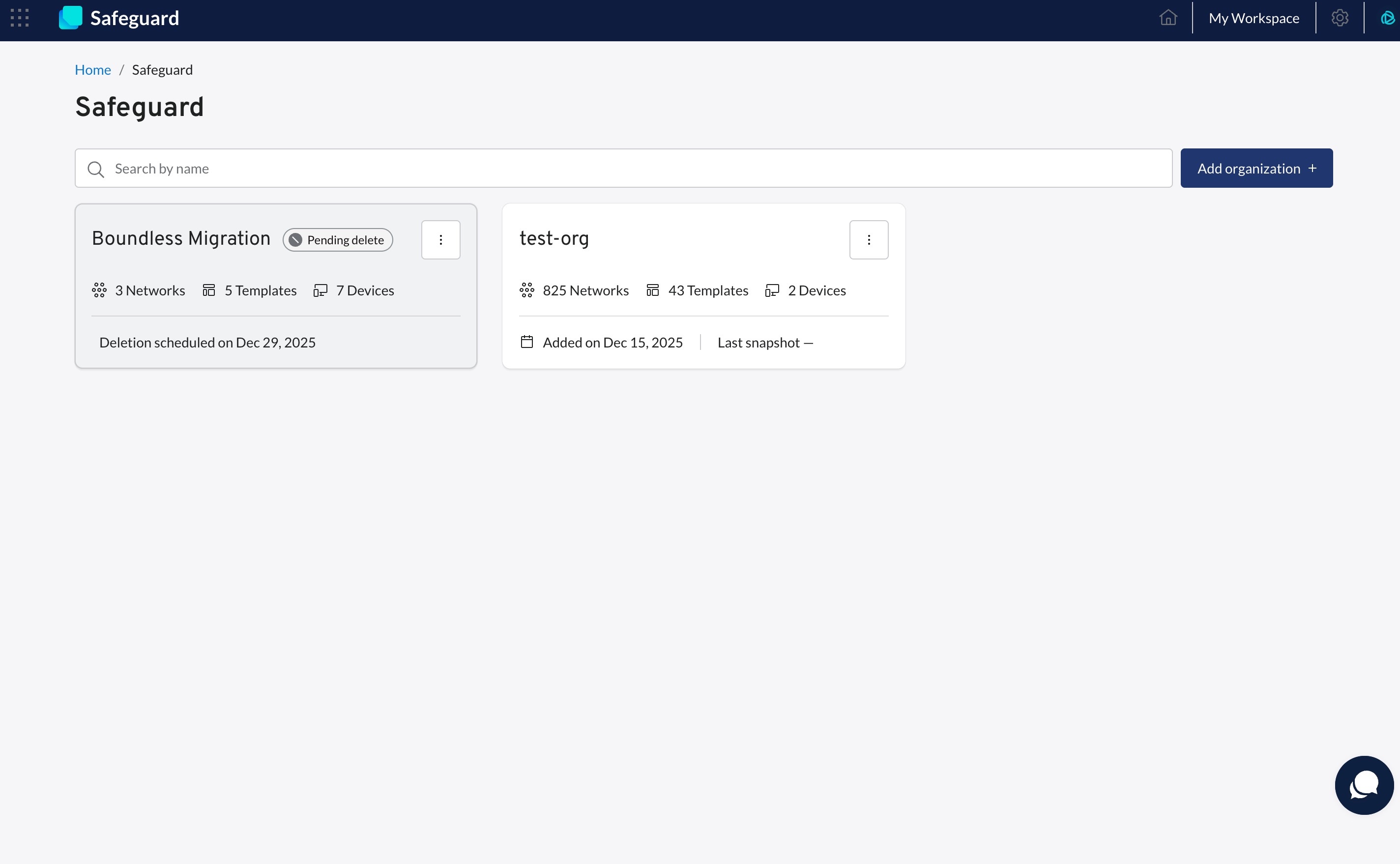Click the teal profile icon in the header
1400x864 pixels.
pos(1387,18)
